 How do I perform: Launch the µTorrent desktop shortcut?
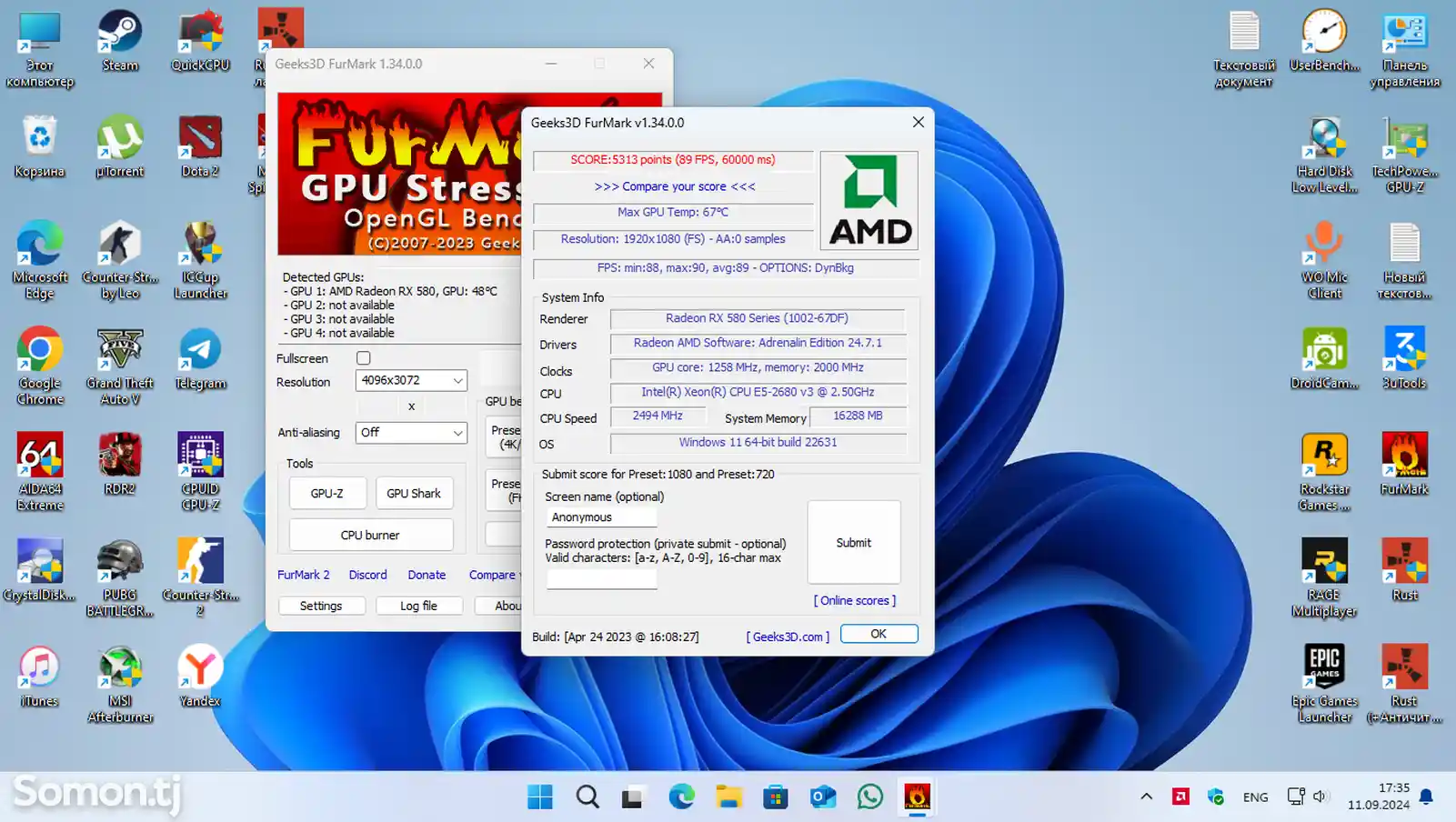tap(120, 146)
